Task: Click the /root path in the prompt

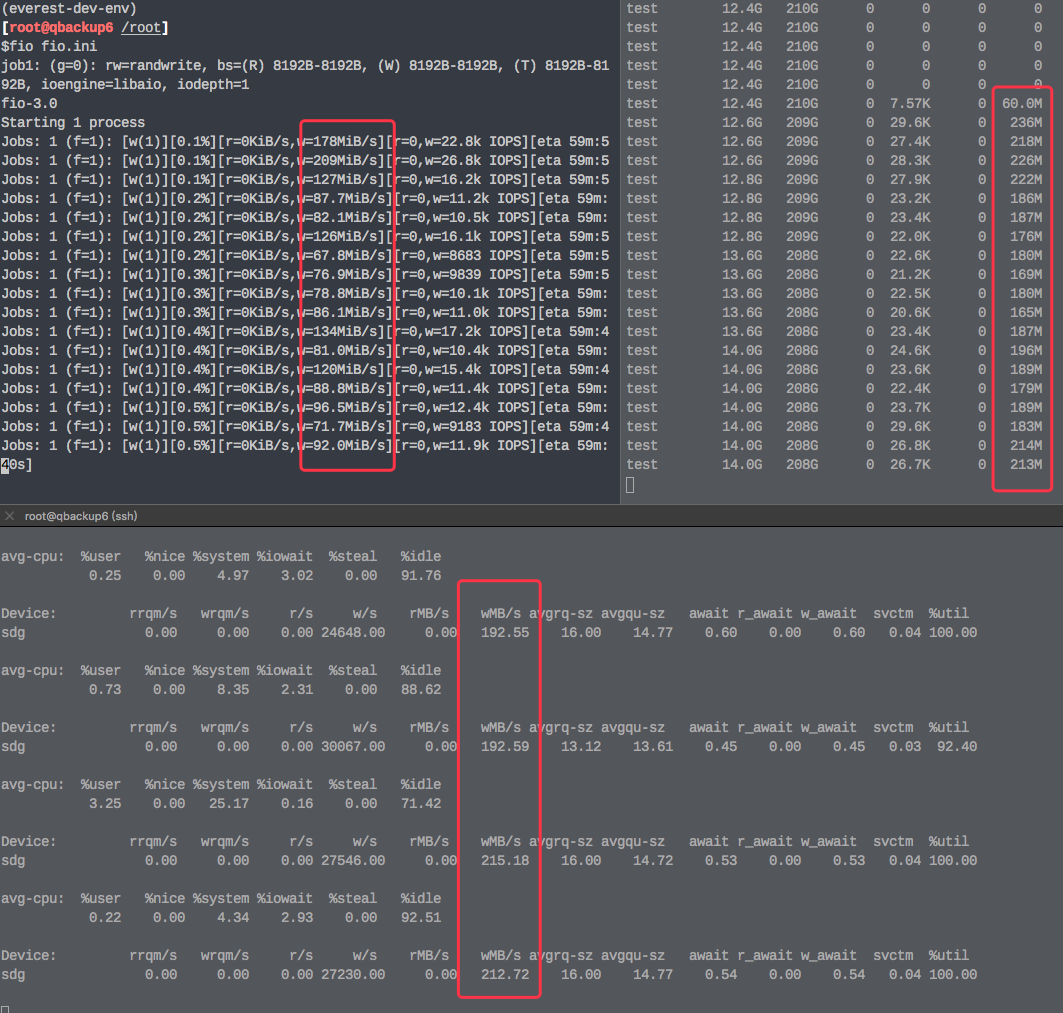Action: (x=142, y=27)
